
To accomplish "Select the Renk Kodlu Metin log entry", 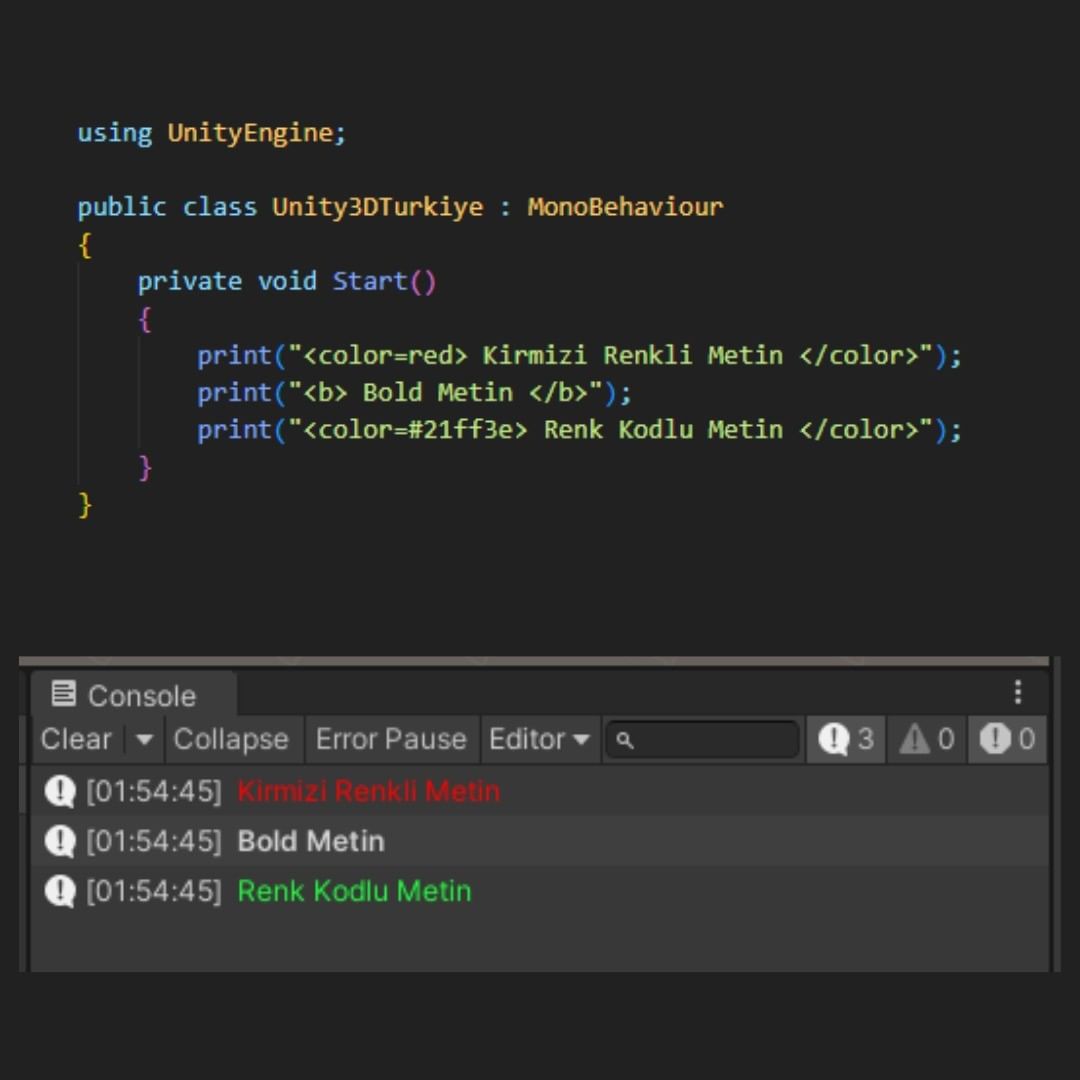I will 539,891.
